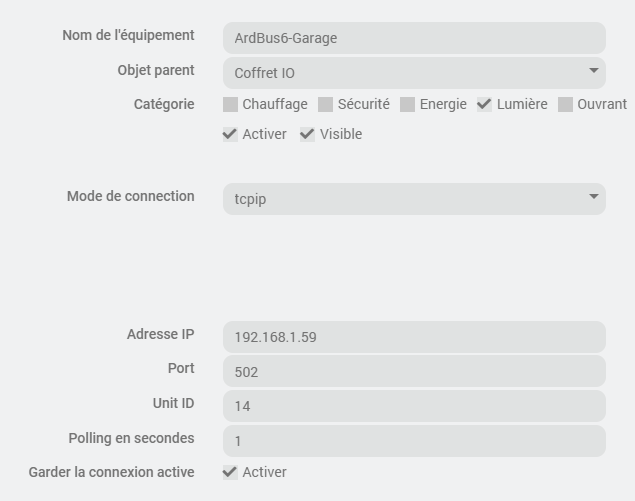The image size is (635, 501).
Task: Toggle the Visible checkbox
Action: [308, 134]
